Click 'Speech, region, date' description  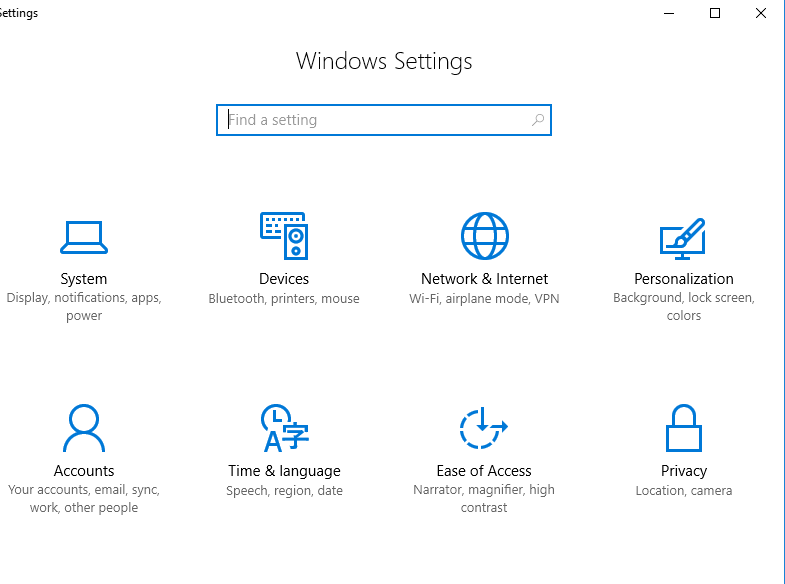pos(284,491)
